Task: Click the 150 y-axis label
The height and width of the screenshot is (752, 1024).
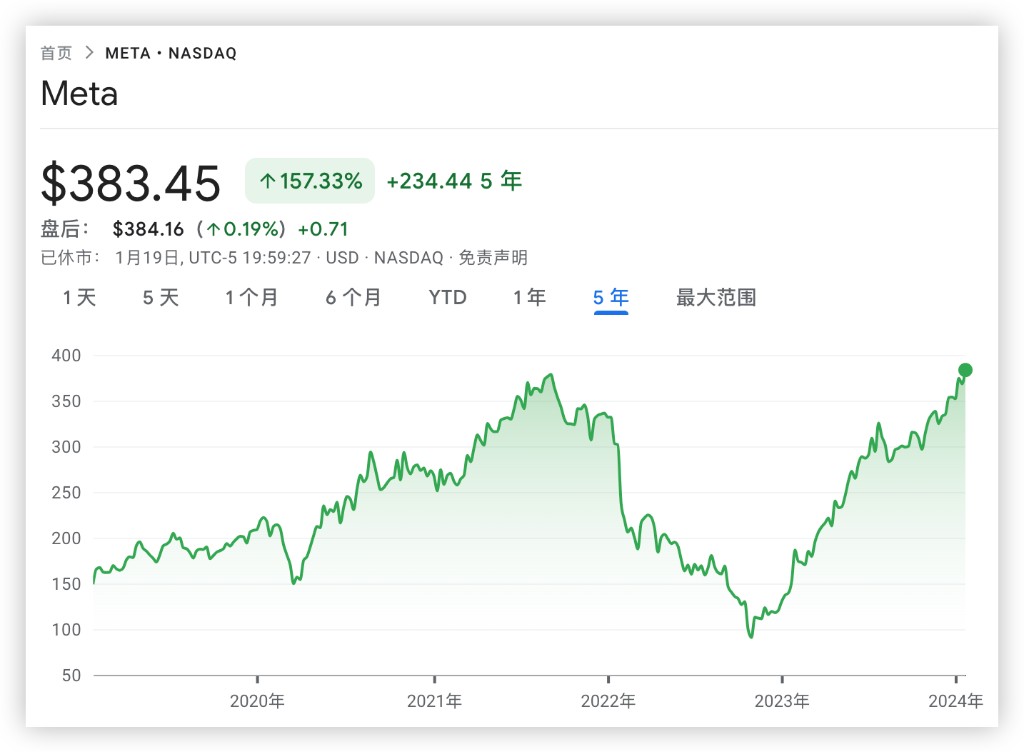Action: pos(66,584)
